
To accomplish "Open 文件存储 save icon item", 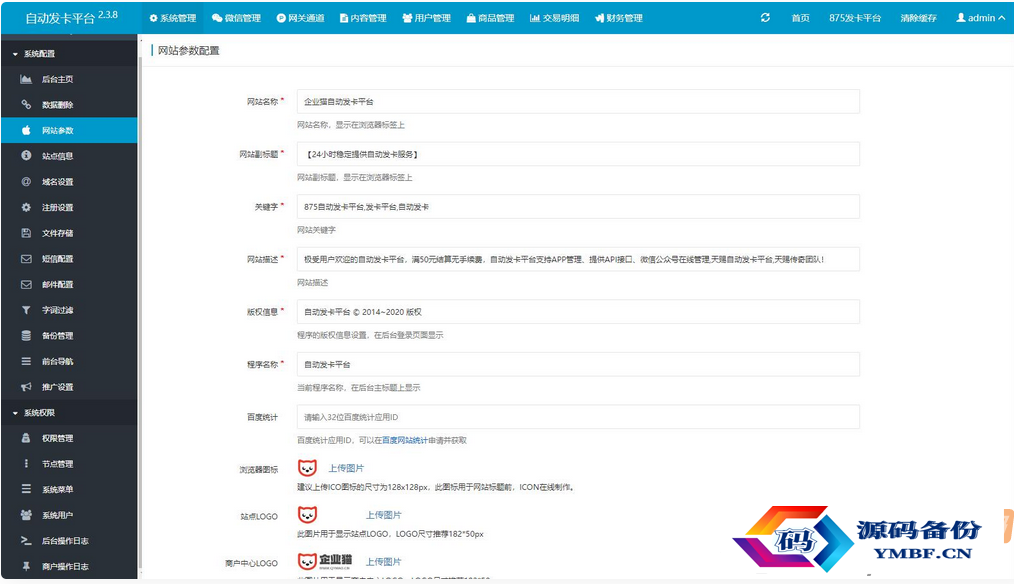I will [x=69, y=233].
